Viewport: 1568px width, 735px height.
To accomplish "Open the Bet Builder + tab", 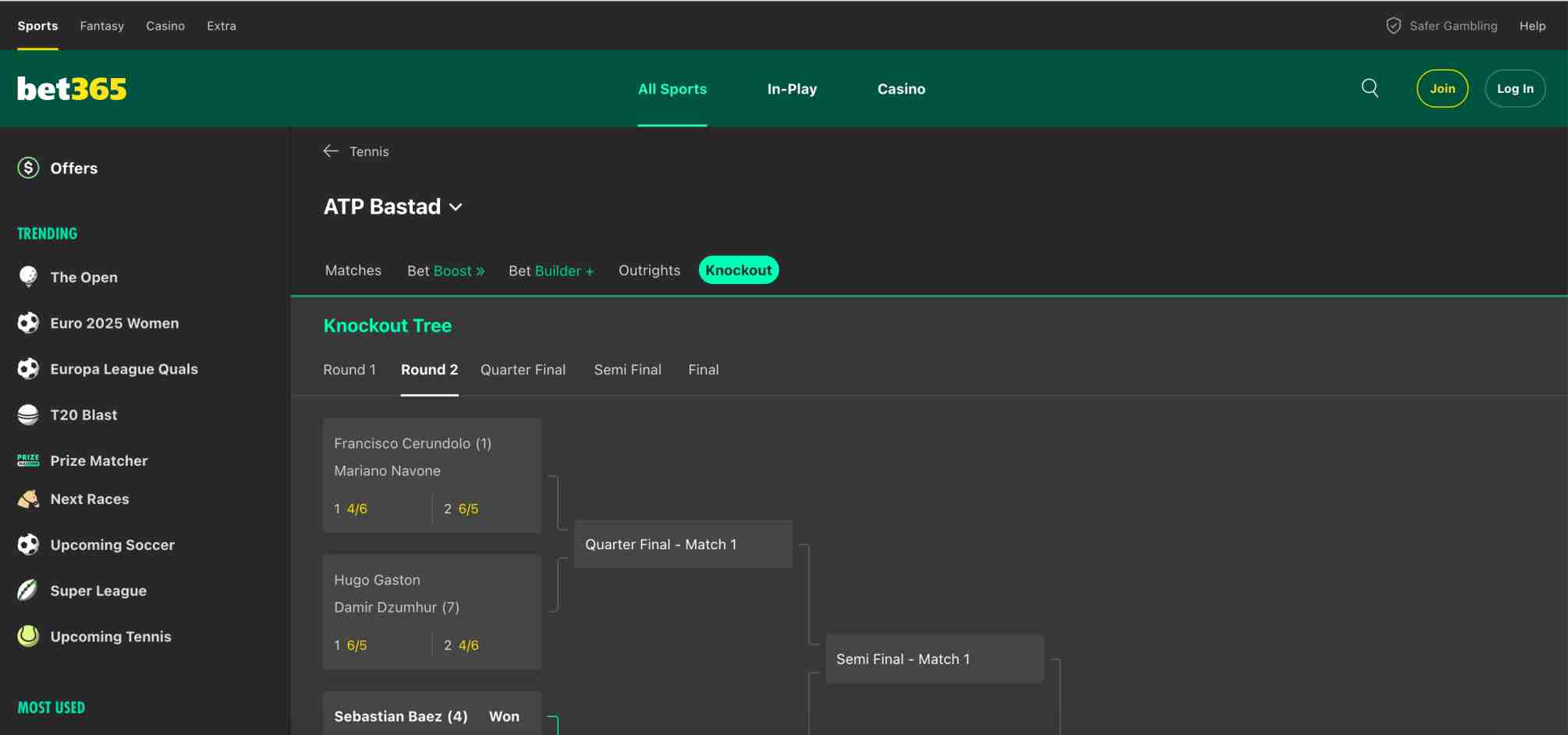I will click(x=552, y=271).
